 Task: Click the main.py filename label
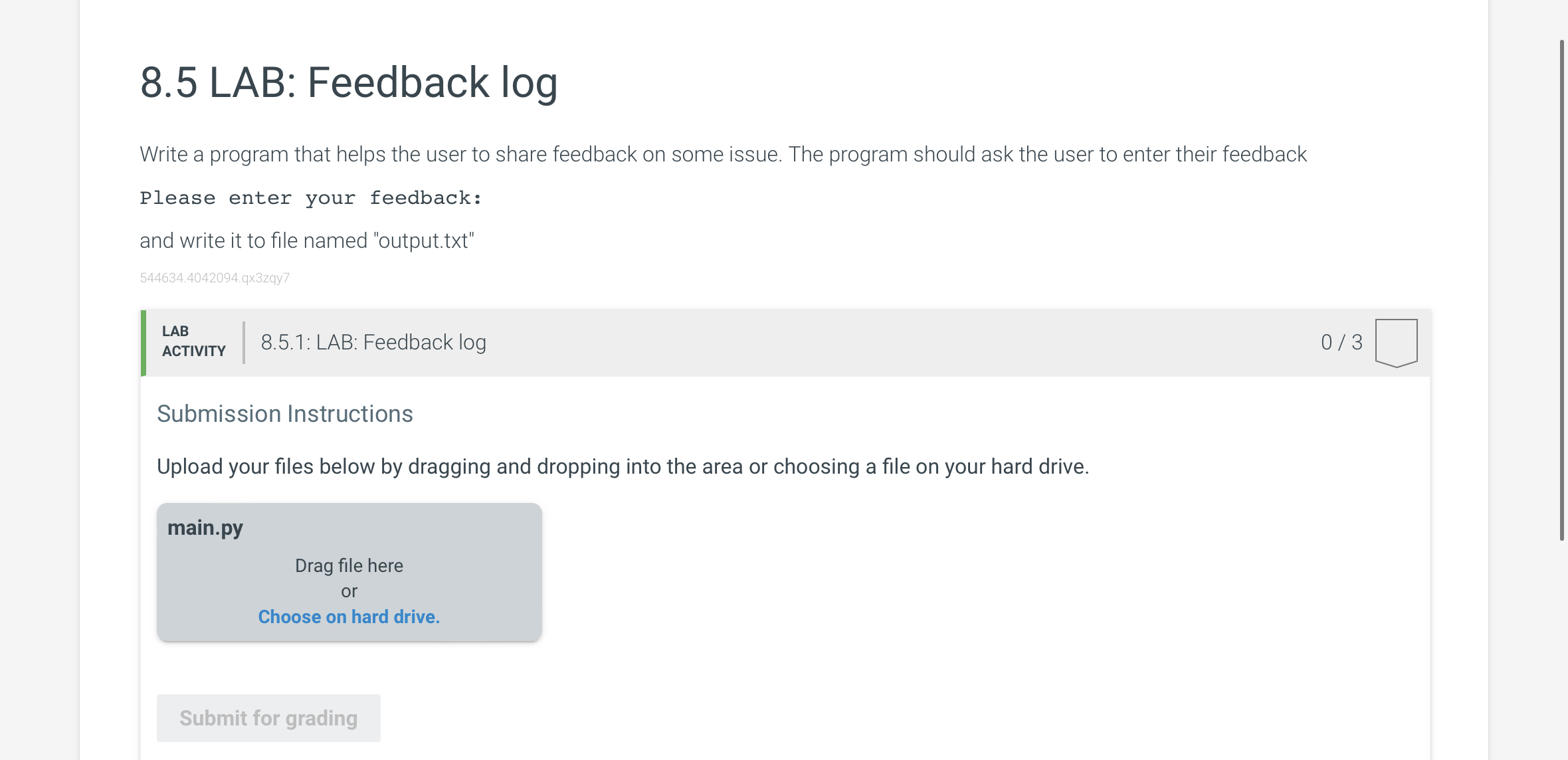click(206, 527)
